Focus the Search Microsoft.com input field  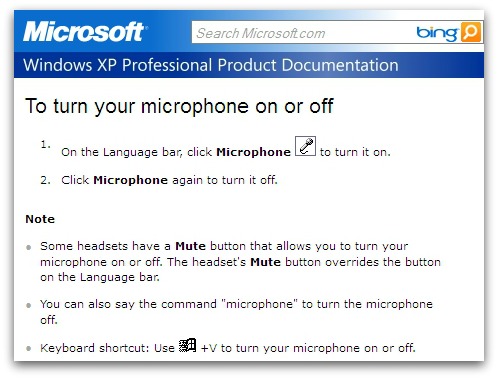(x=303, y=32)
